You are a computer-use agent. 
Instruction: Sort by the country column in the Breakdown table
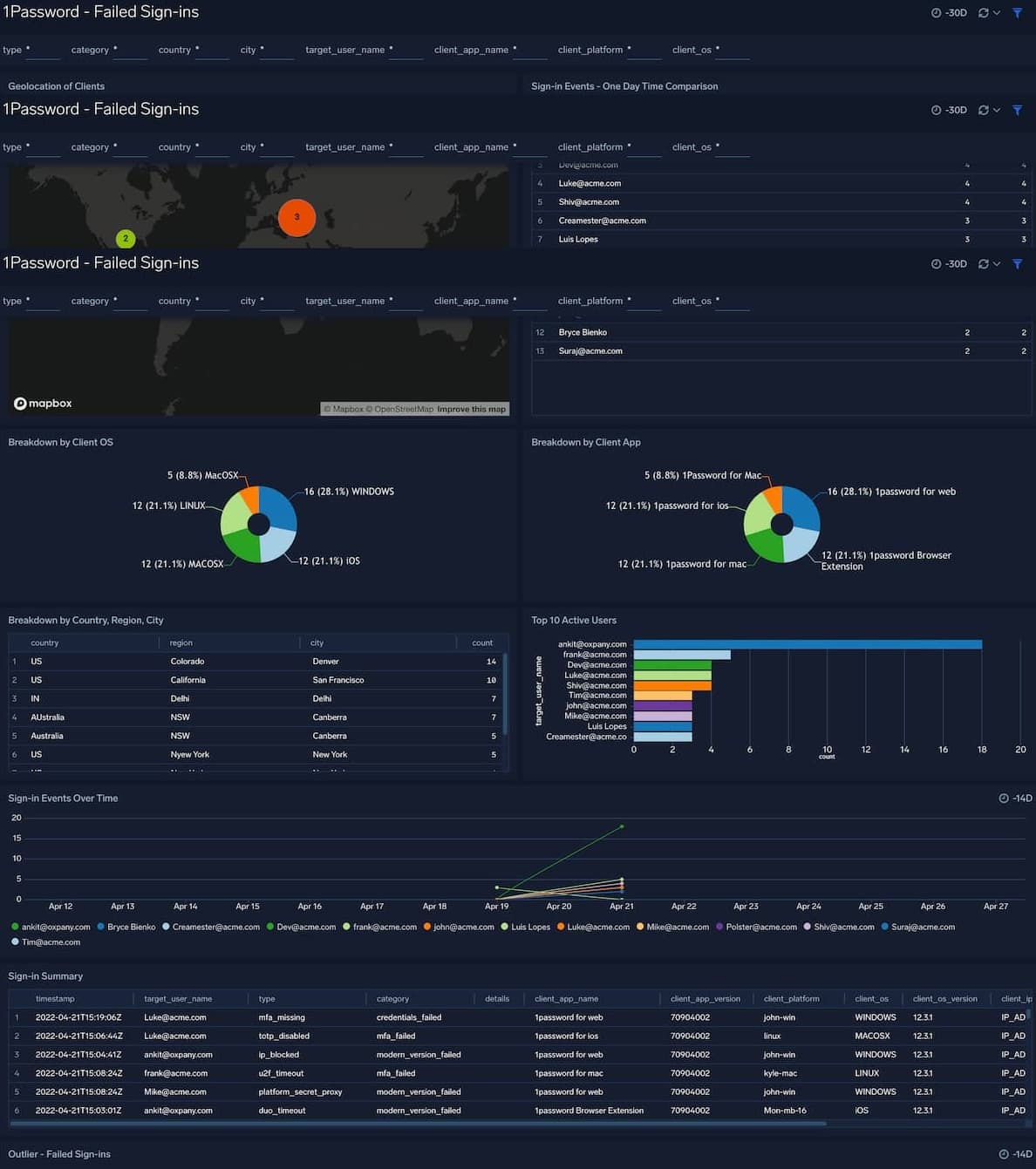pos(44,642)
